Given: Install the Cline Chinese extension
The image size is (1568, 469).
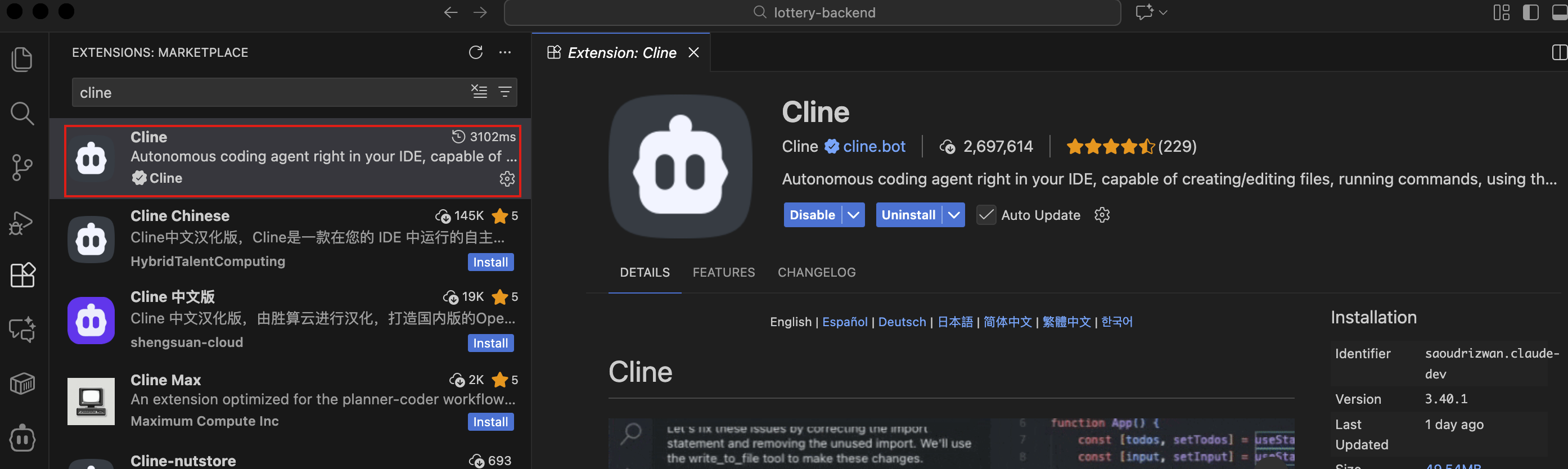Looking at the screenshot, I should pos(490,262).
